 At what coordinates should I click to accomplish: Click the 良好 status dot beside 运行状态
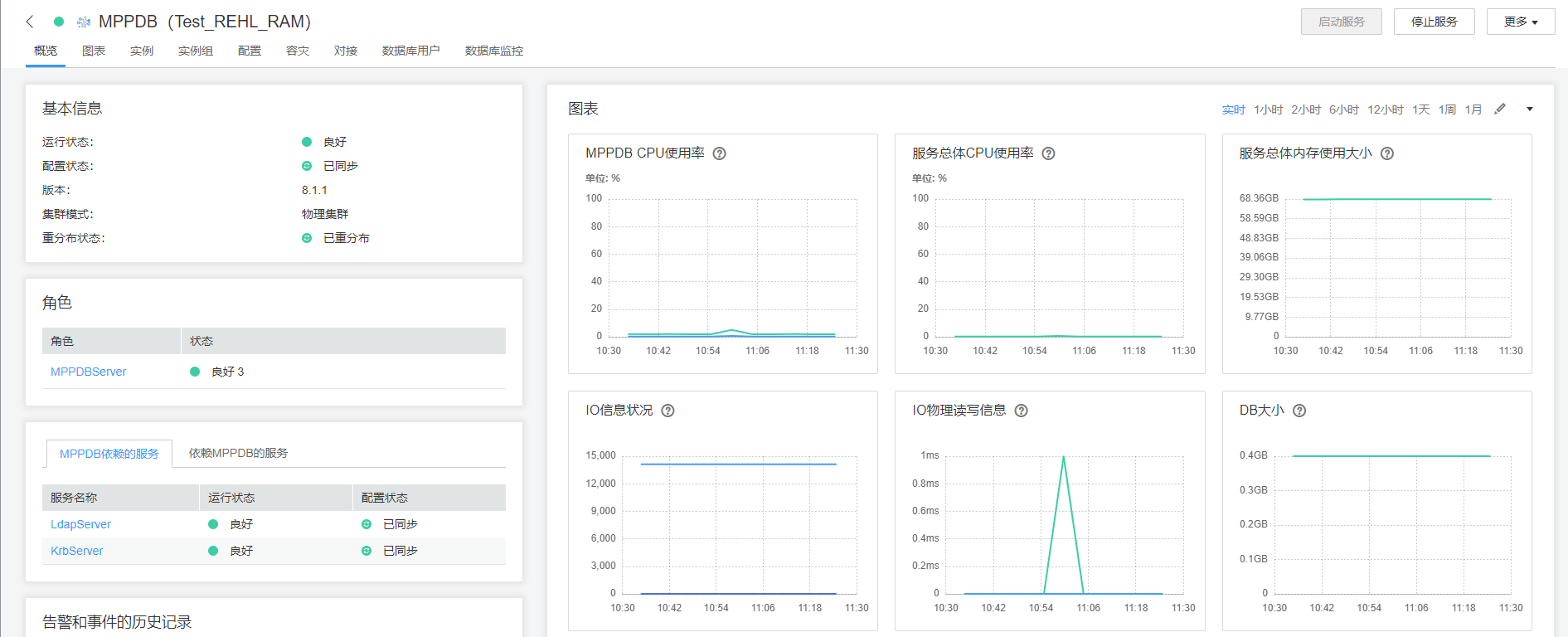(307, 142)
